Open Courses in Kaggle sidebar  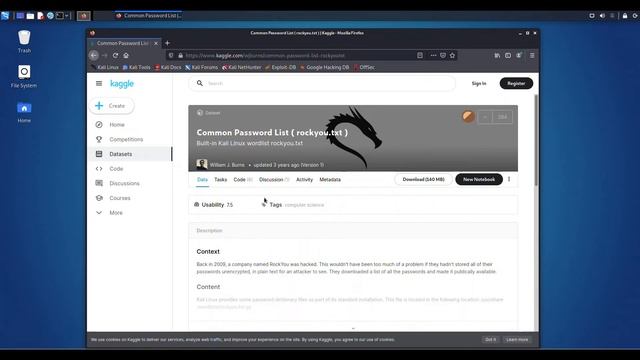point(120,198)
